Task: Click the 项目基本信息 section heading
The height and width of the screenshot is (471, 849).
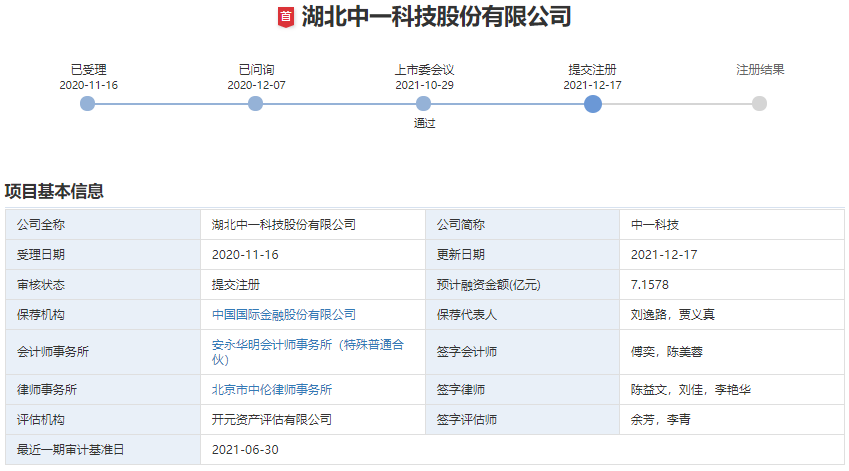Action: click(54, 191)
